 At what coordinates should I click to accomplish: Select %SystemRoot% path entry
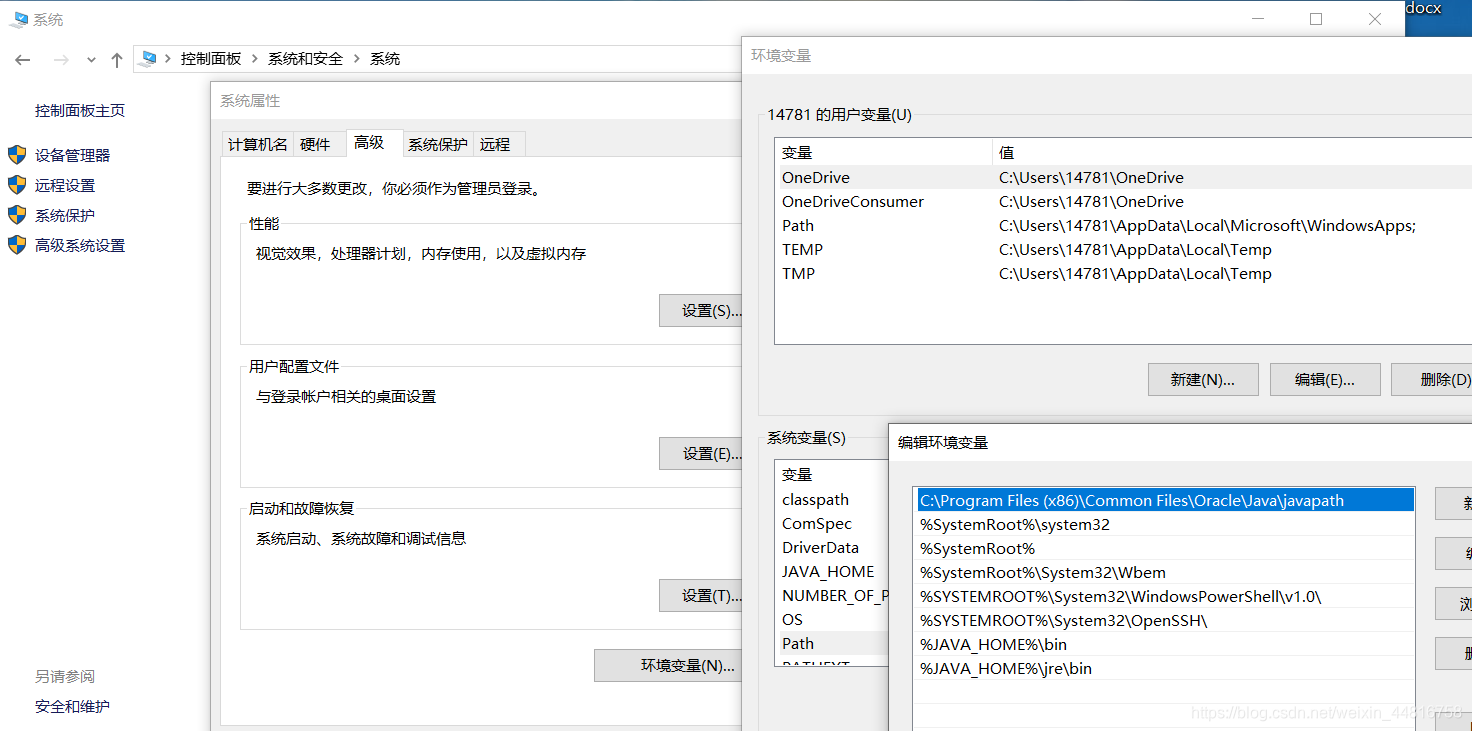tap(1165, 549)
